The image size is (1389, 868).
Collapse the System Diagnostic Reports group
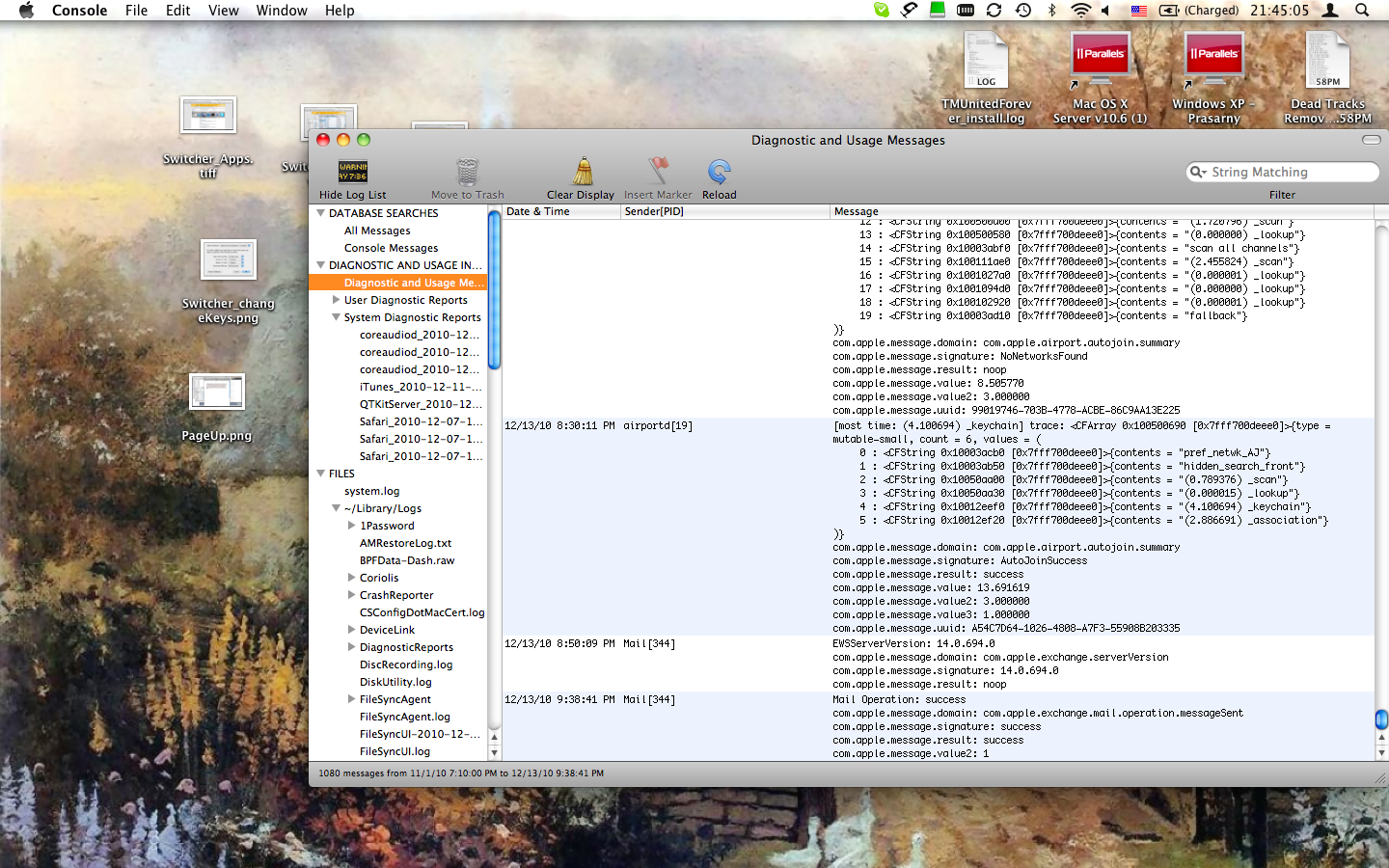pos(337,317)
